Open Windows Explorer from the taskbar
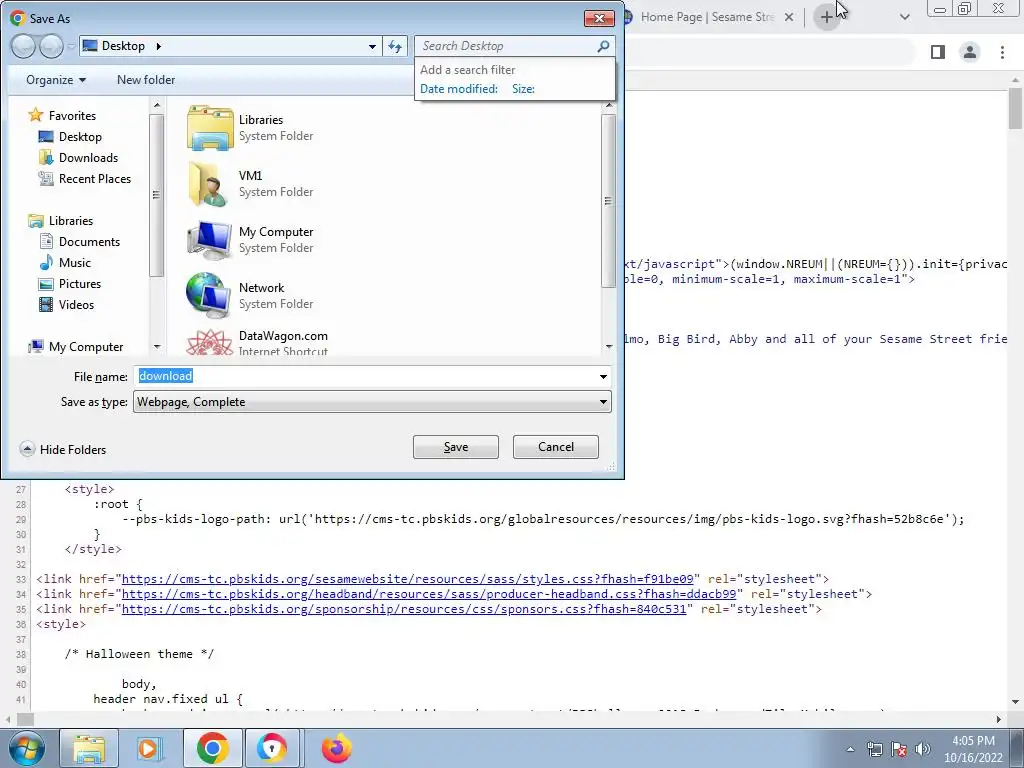 pyautogui.click(x=89, y=748)
